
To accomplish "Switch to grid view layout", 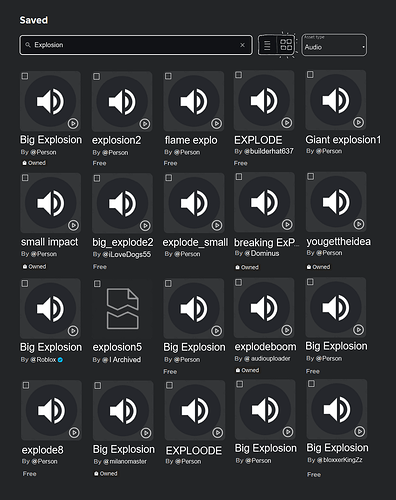I will click(286, 45).
